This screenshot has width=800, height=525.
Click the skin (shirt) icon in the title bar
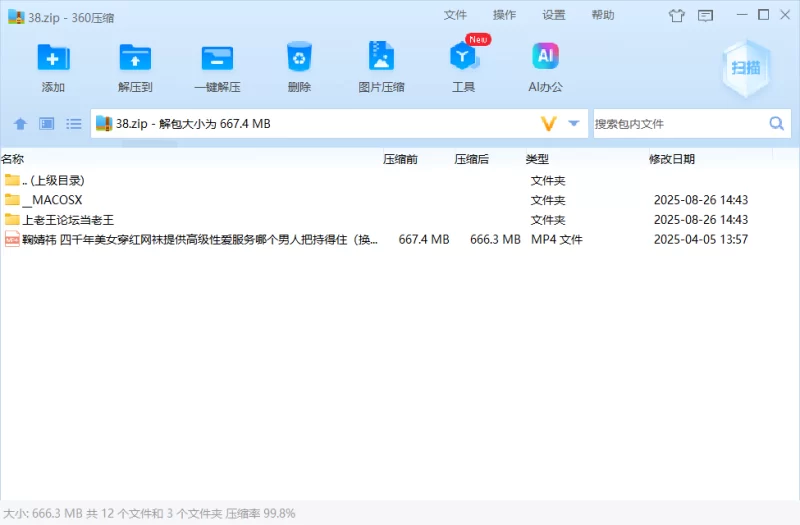[x=677, y=16]
